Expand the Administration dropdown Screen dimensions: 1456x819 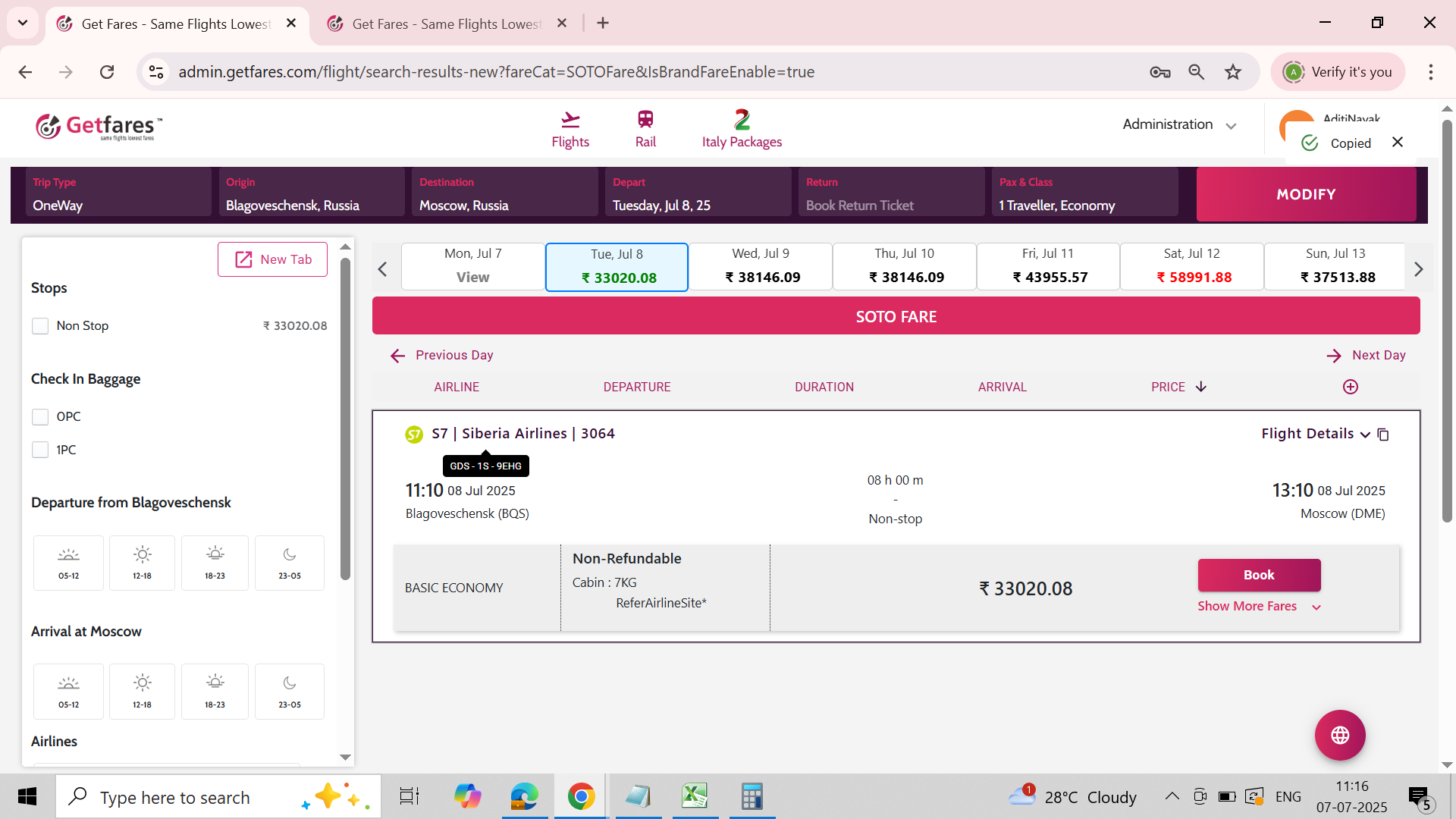coord(1179,124)
